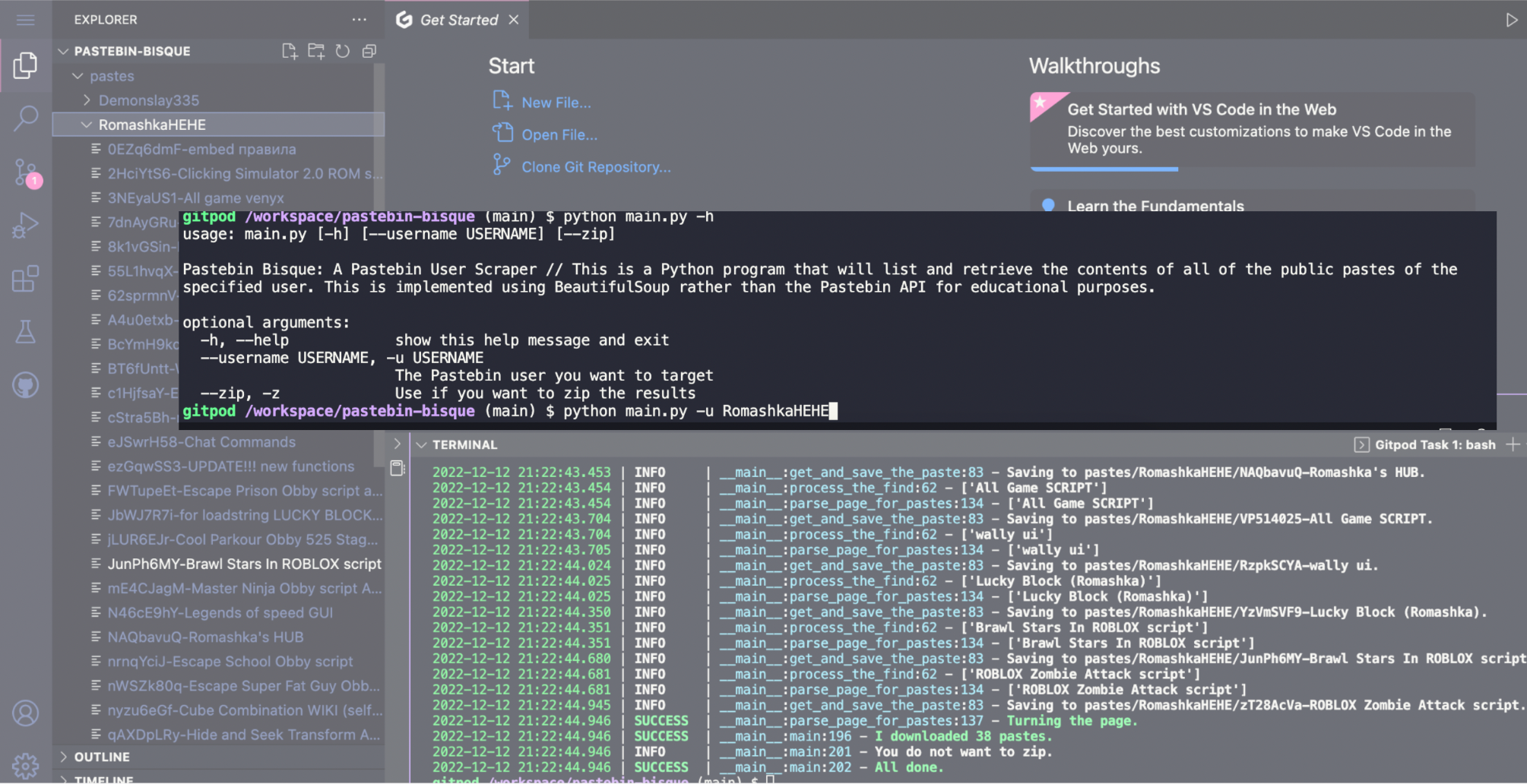Click the New File icon in explorer header
1527x784 pixels.
click(x=289, y=51)
